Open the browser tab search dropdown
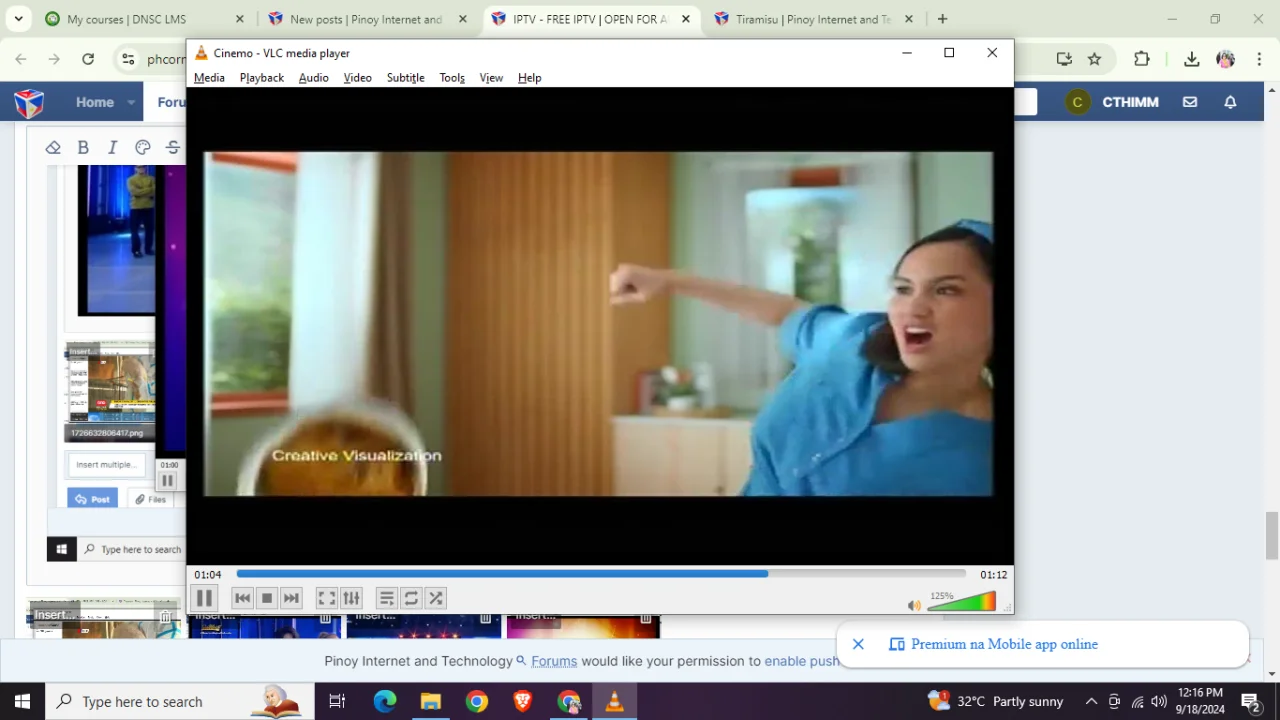1280x720 pixels. [x=18, y=19]
